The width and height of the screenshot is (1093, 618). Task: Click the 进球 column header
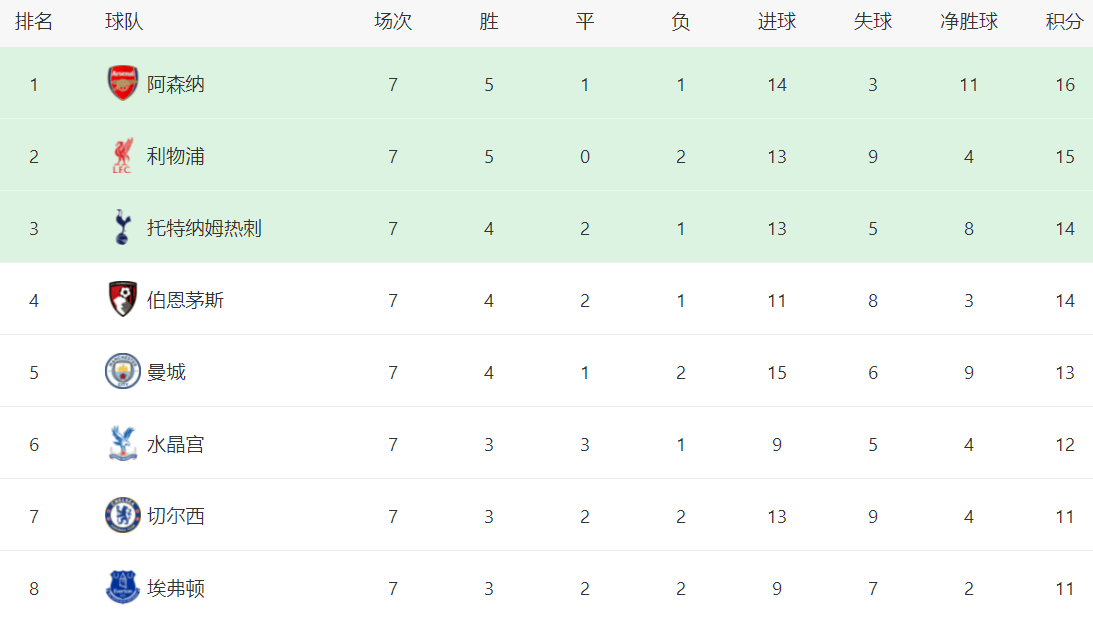coord(777,22)
